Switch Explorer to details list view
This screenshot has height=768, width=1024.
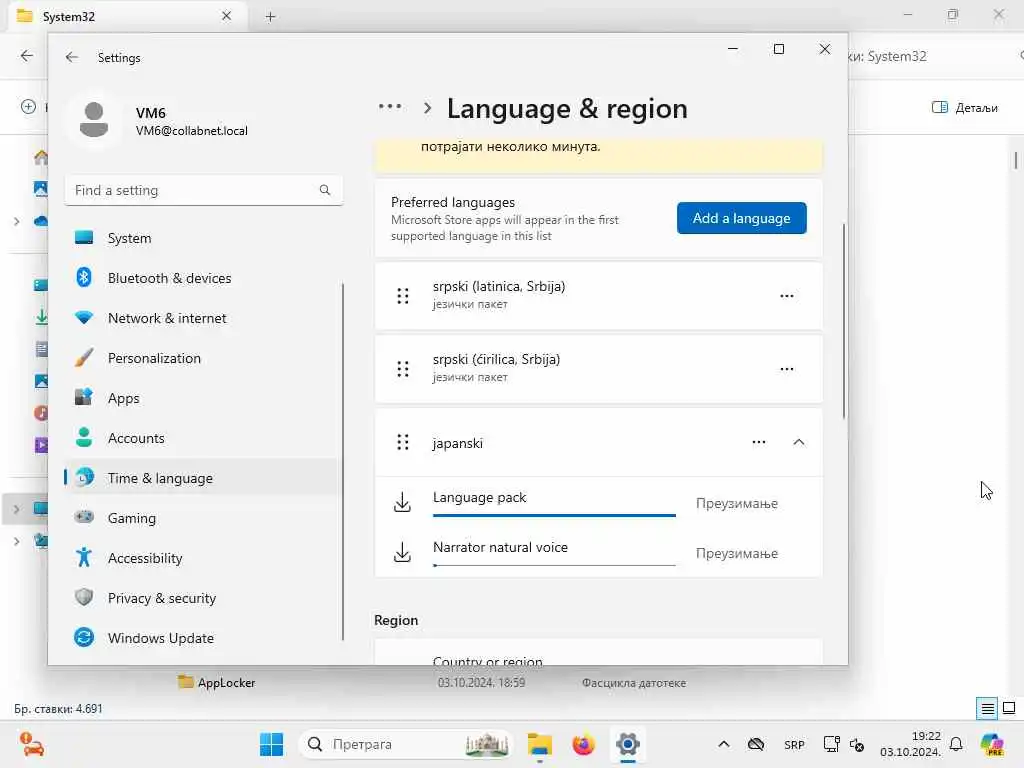point(987,709)
